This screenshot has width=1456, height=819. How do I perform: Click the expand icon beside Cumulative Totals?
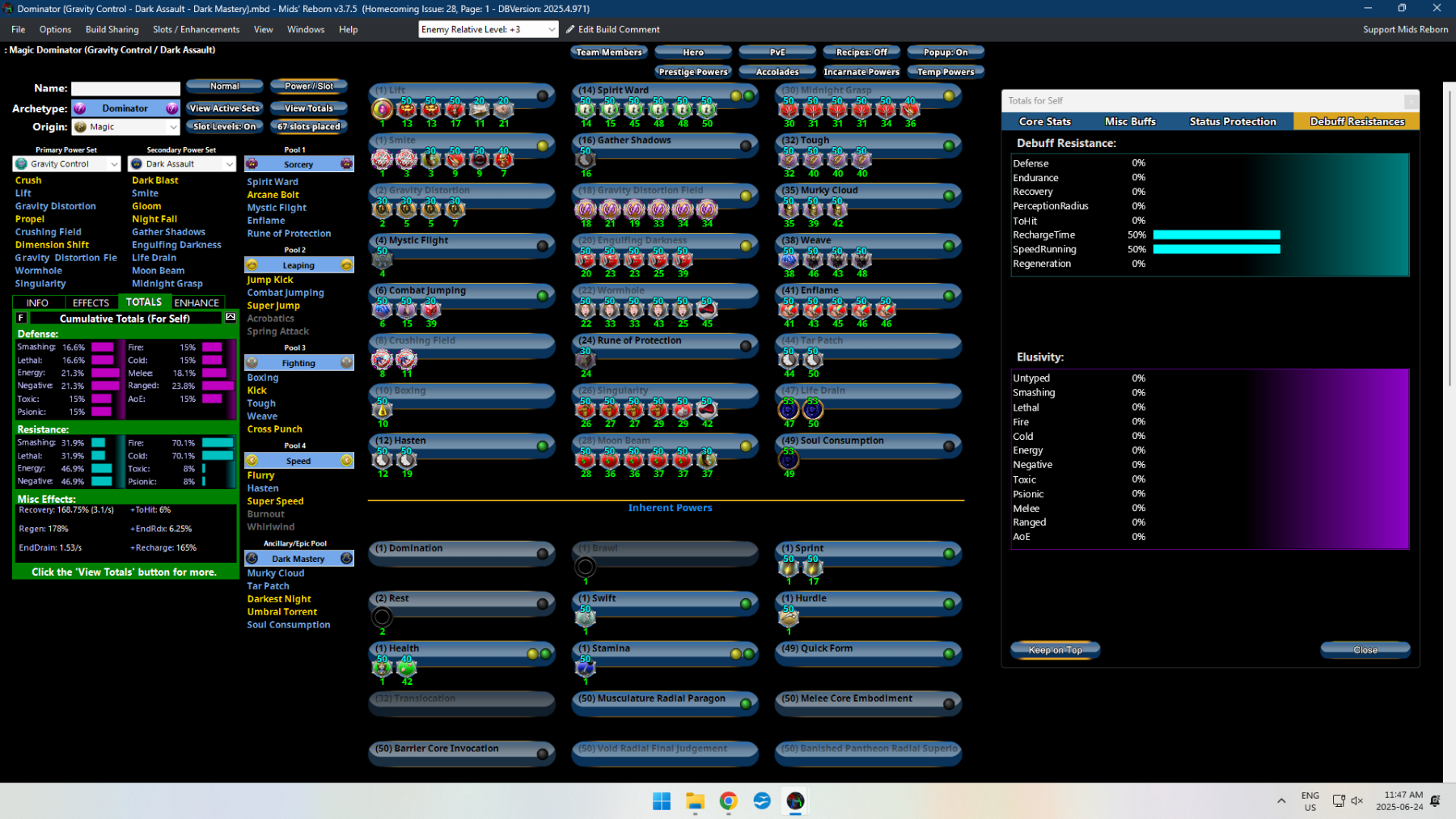click(x=231, y=318)
